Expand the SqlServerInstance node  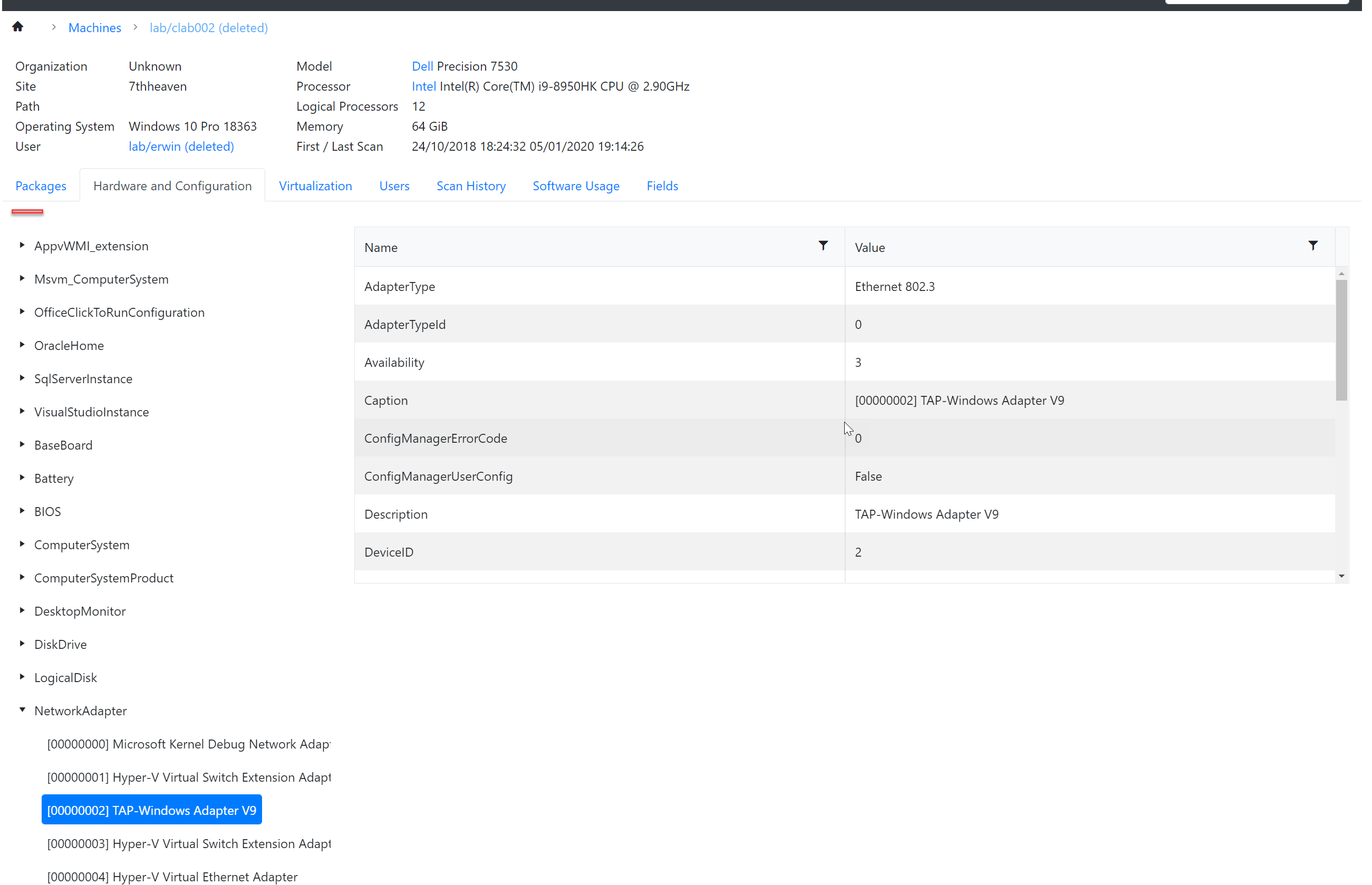(22, 378)
